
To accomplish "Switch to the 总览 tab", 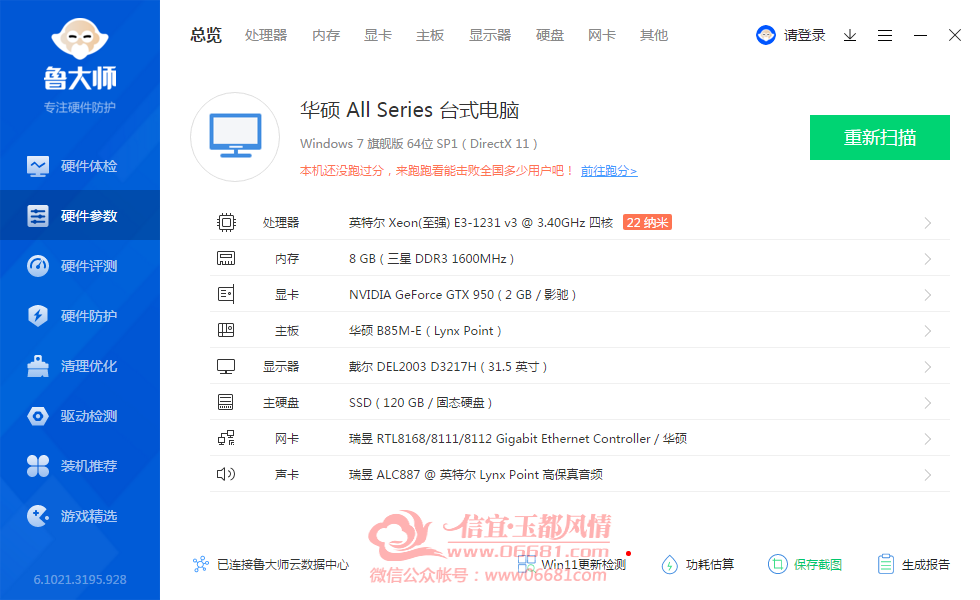I will point(206,35).
